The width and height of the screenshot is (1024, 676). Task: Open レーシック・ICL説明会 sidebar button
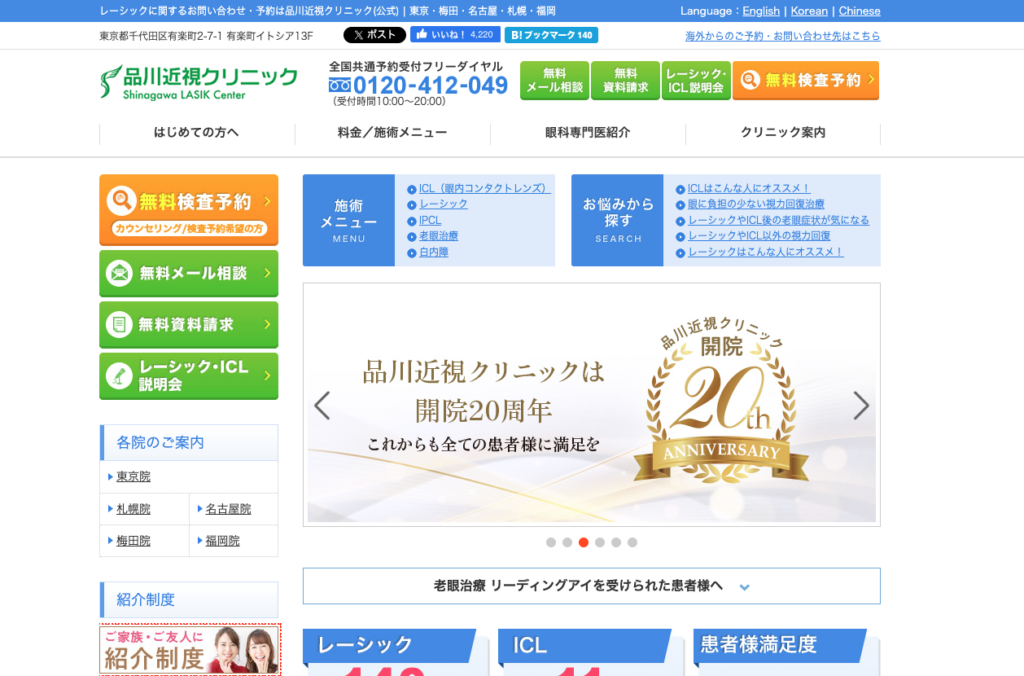click(189, 376)
